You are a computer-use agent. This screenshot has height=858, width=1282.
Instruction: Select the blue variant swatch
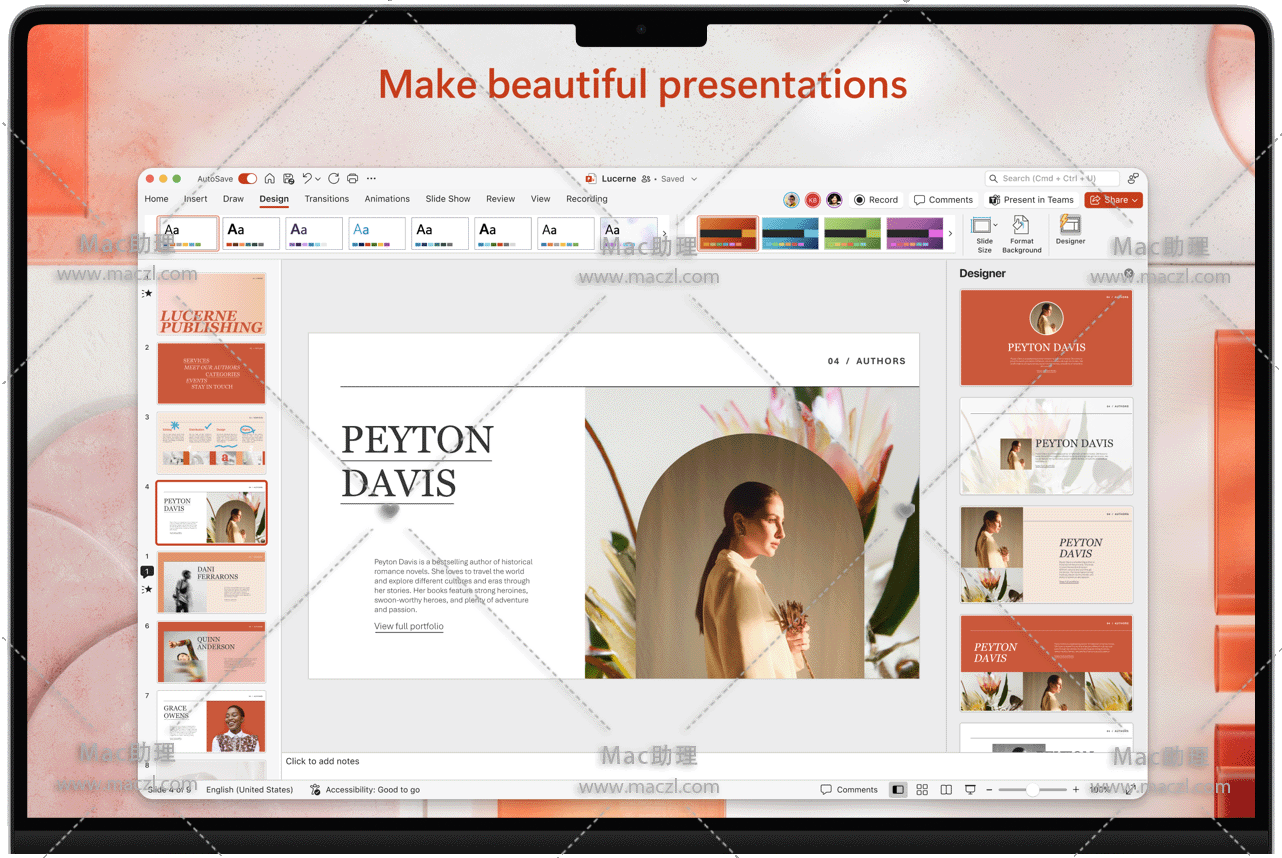point(790,234)
